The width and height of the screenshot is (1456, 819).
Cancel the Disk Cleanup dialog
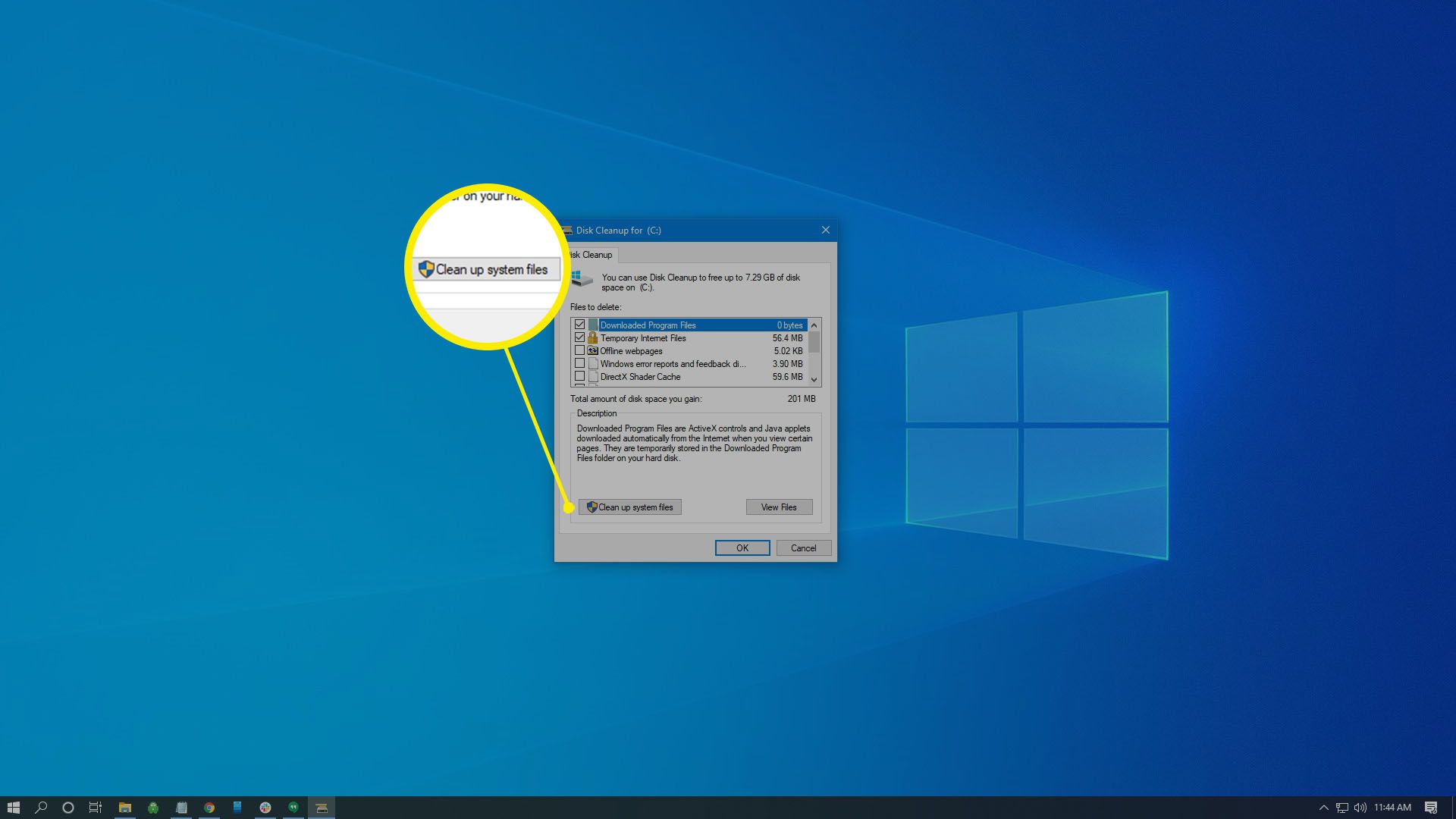pos(803,548)
